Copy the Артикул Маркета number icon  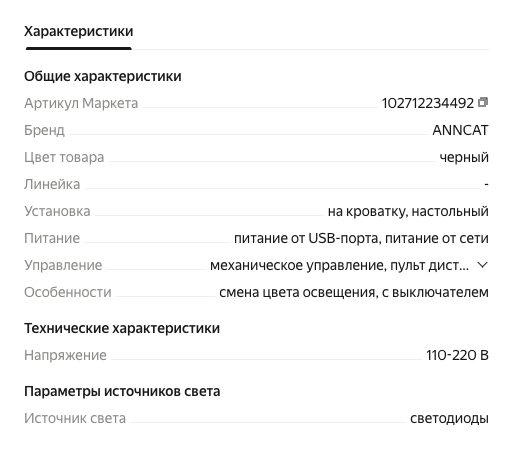coord(483,102)
